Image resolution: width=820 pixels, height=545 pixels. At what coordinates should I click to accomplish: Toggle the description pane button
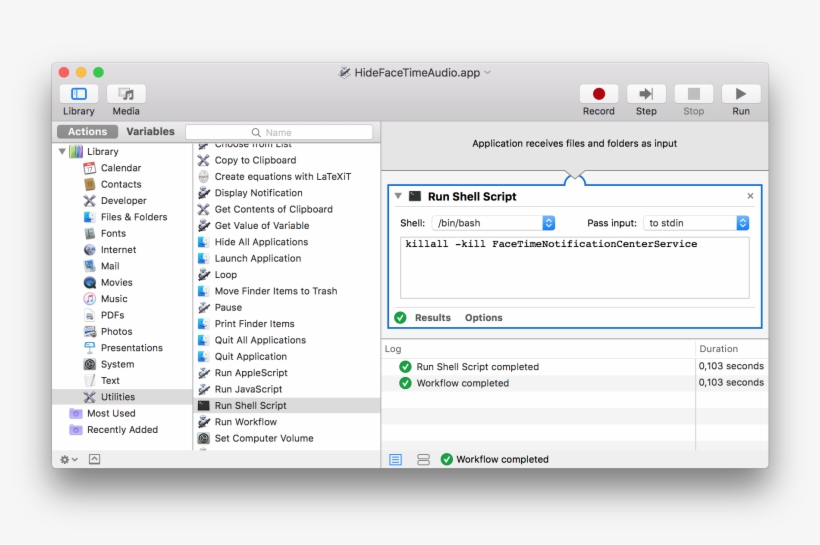click(x=95, y=459)
